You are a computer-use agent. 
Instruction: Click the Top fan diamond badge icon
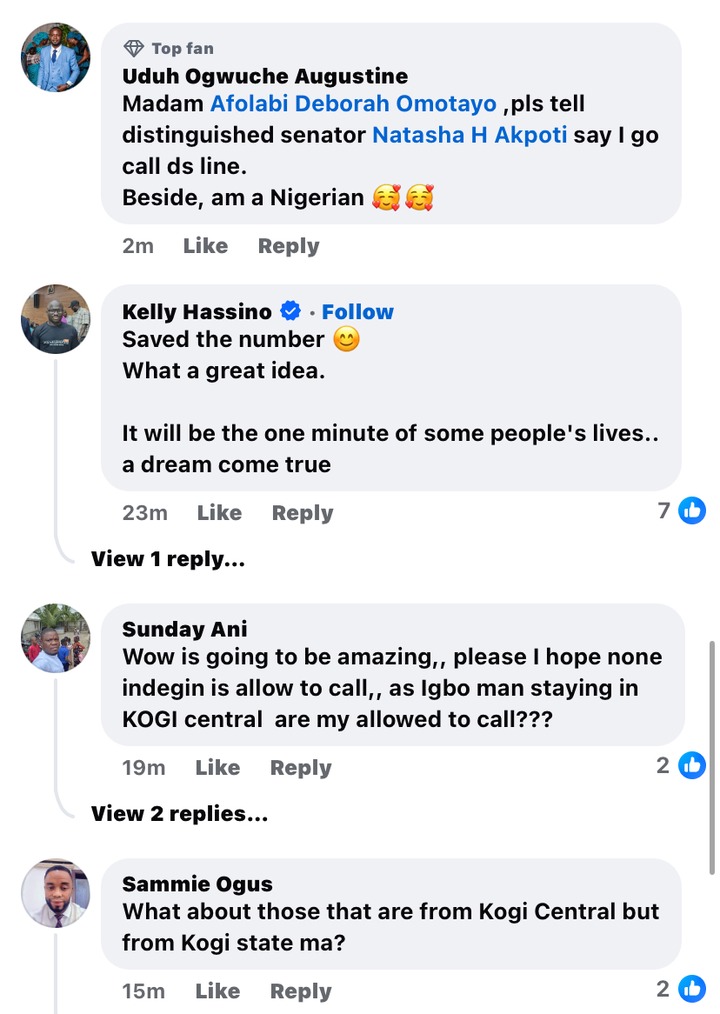click(x=134, y=48)
